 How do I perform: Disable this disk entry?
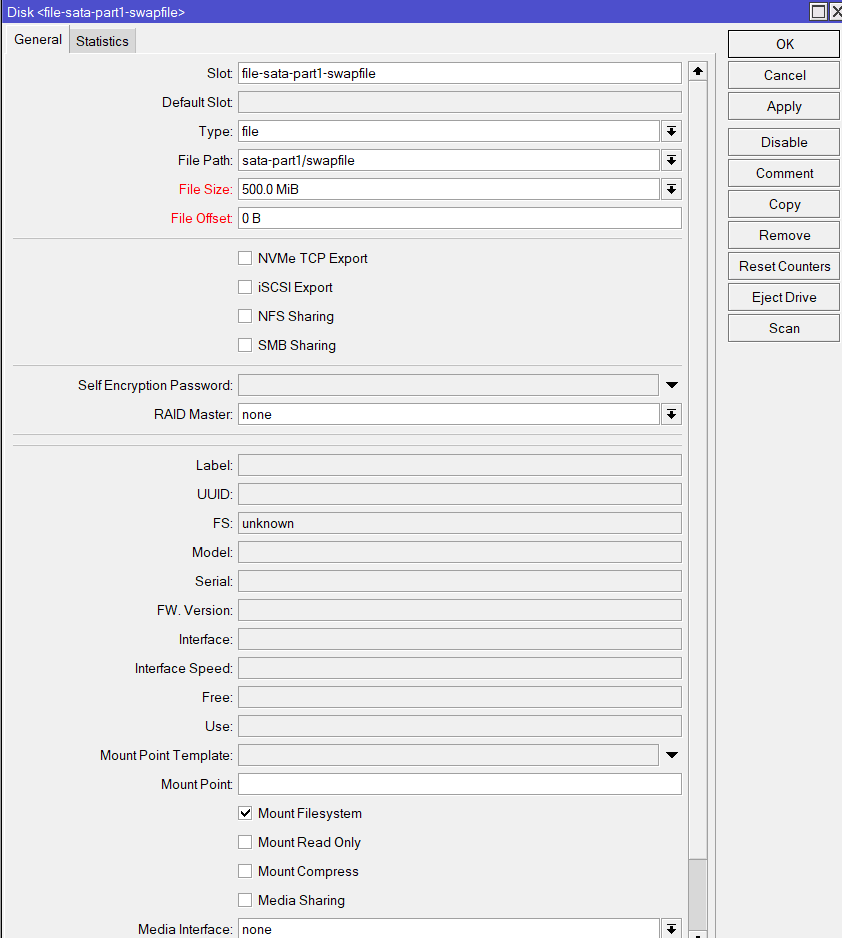pyautogui.click(x=784, y=142)
